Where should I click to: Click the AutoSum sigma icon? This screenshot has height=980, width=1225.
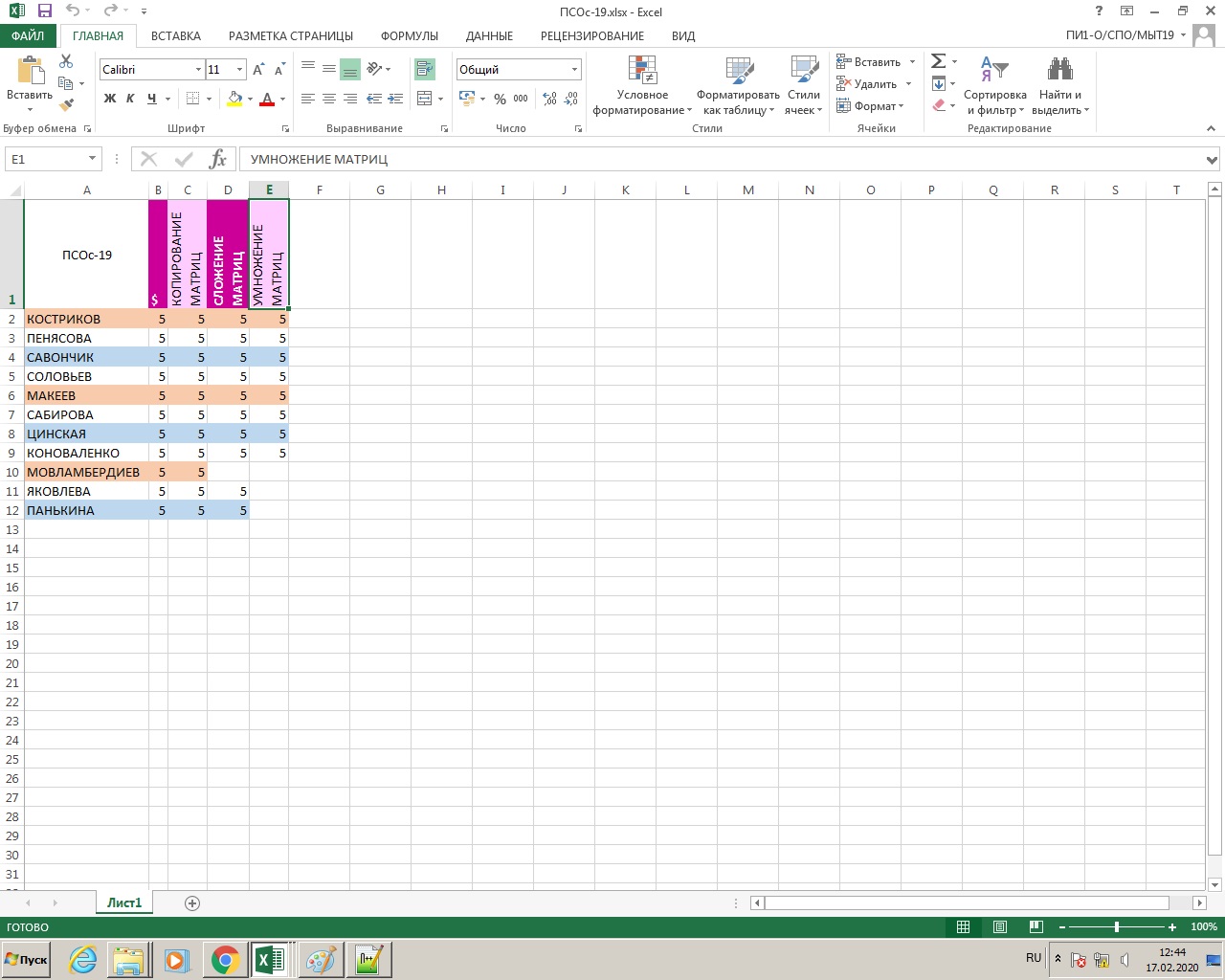coord(938,61)
